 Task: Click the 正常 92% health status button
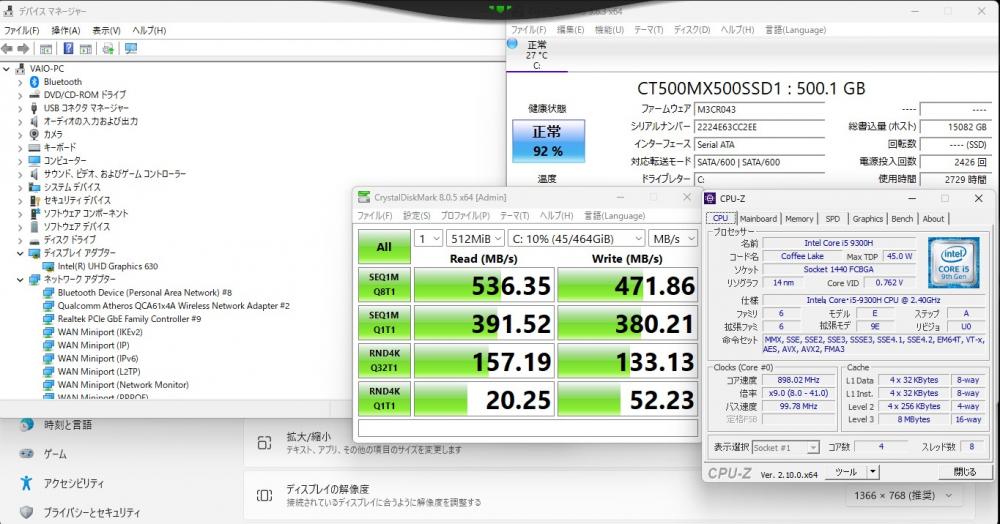click(548, 141)
